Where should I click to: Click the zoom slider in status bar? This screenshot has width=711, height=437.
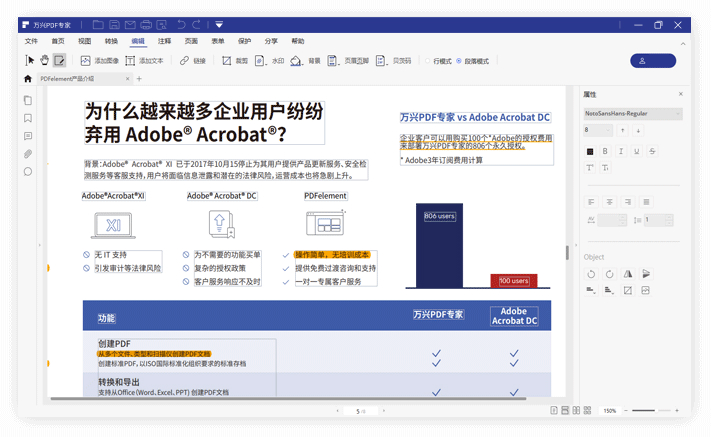point(651,411)
